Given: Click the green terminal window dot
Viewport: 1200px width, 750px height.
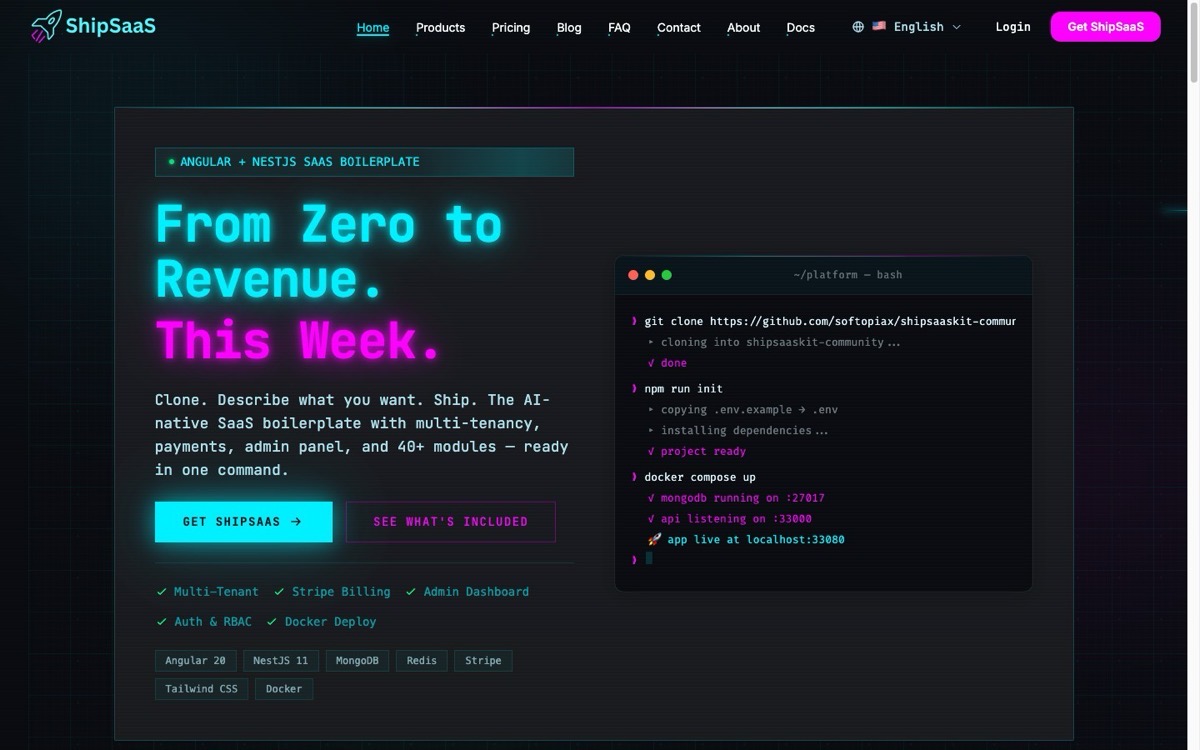Looking at the screenshot, I should [x=667, y=275].
